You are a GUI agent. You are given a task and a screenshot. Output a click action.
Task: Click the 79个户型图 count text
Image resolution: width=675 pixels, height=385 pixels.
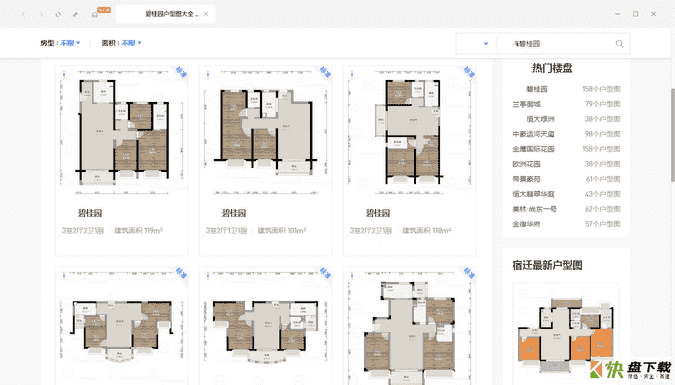point(602,104)
